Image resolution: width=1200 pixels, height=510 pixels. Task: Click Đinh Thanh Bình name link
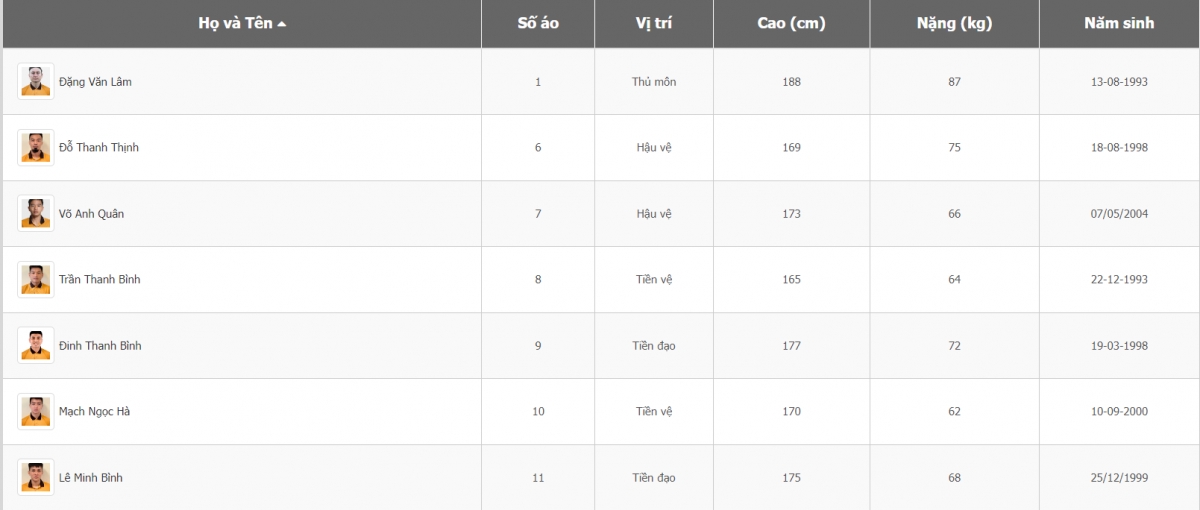click(100, 346)
